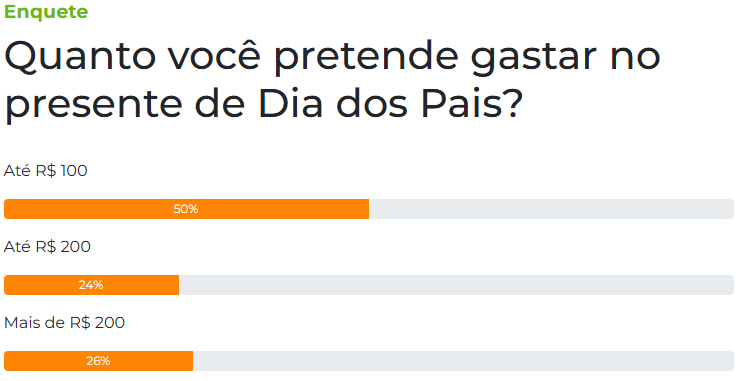
Task: Click the green Enquete heading
Action: (x=46, y=12)
